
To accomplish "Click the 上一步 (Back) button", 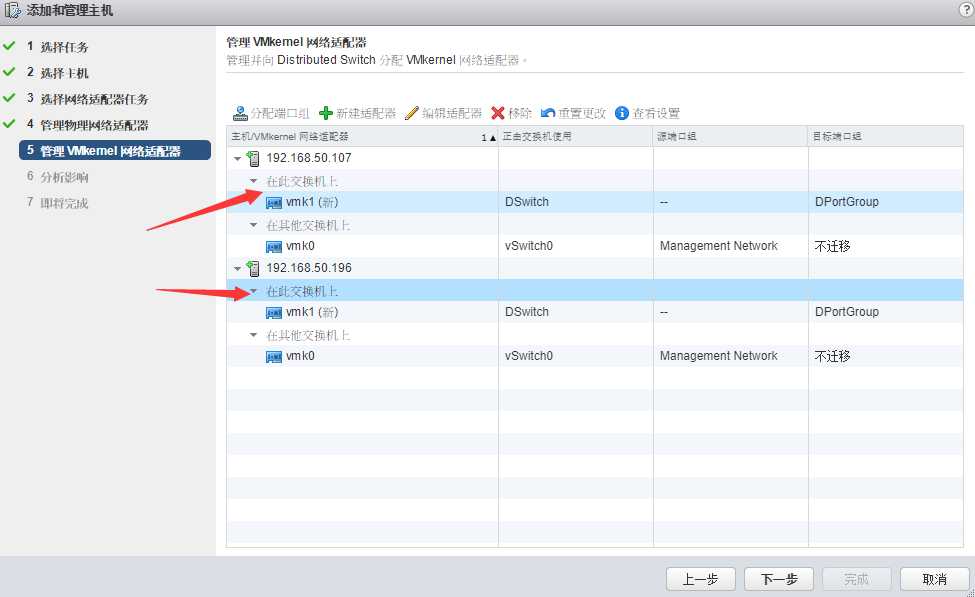I will 701,579.
